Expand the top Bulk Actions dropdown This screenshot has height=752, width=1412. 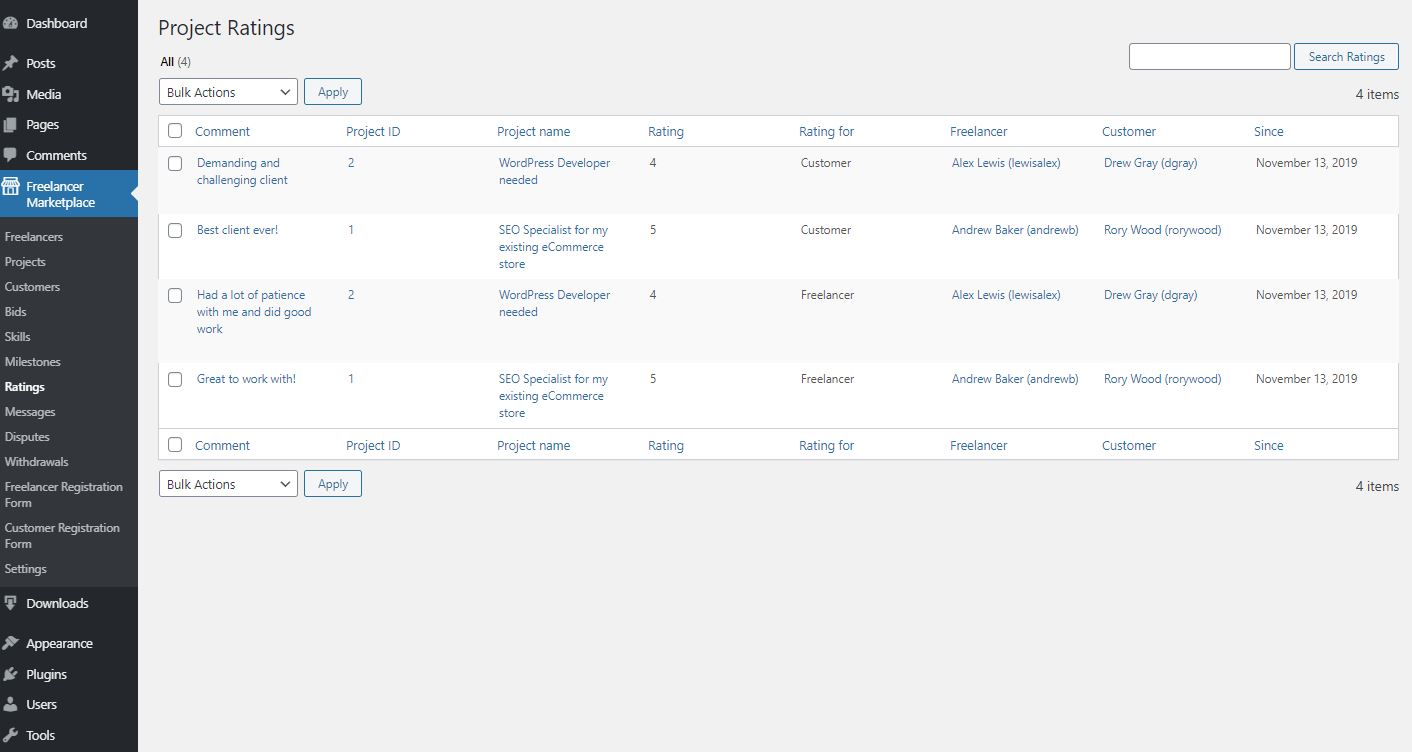click(228, 92)
